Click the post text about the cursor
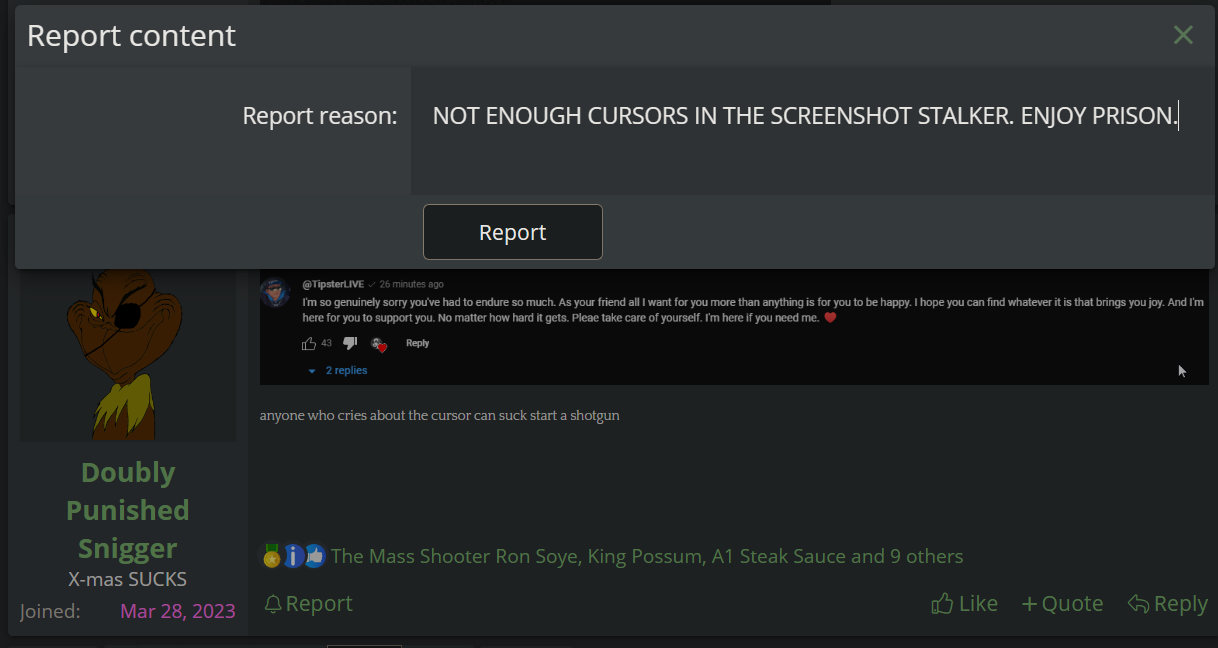Screen dimensions: 1218x648 [440, 415]
